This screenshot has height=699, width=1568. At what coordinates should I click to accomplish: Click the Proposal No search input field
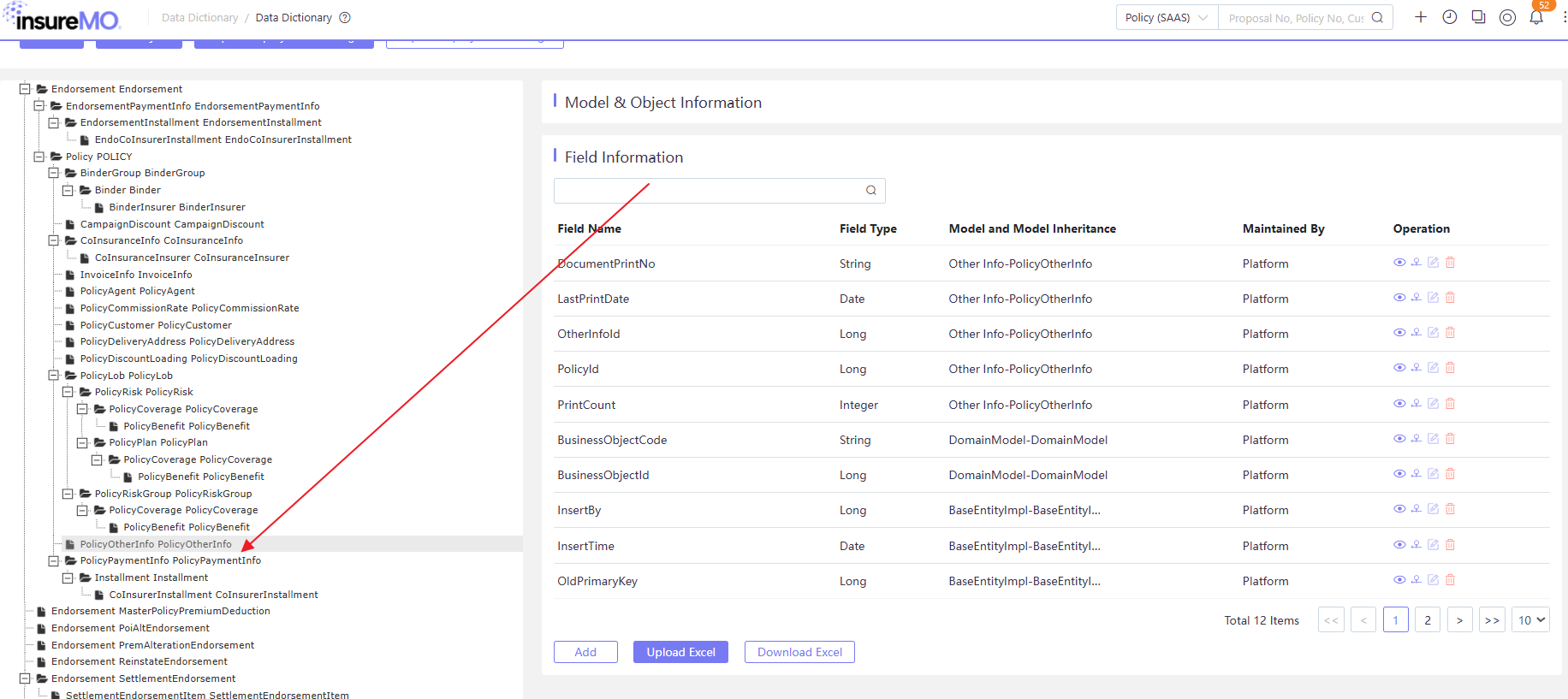pos(1297,17)
